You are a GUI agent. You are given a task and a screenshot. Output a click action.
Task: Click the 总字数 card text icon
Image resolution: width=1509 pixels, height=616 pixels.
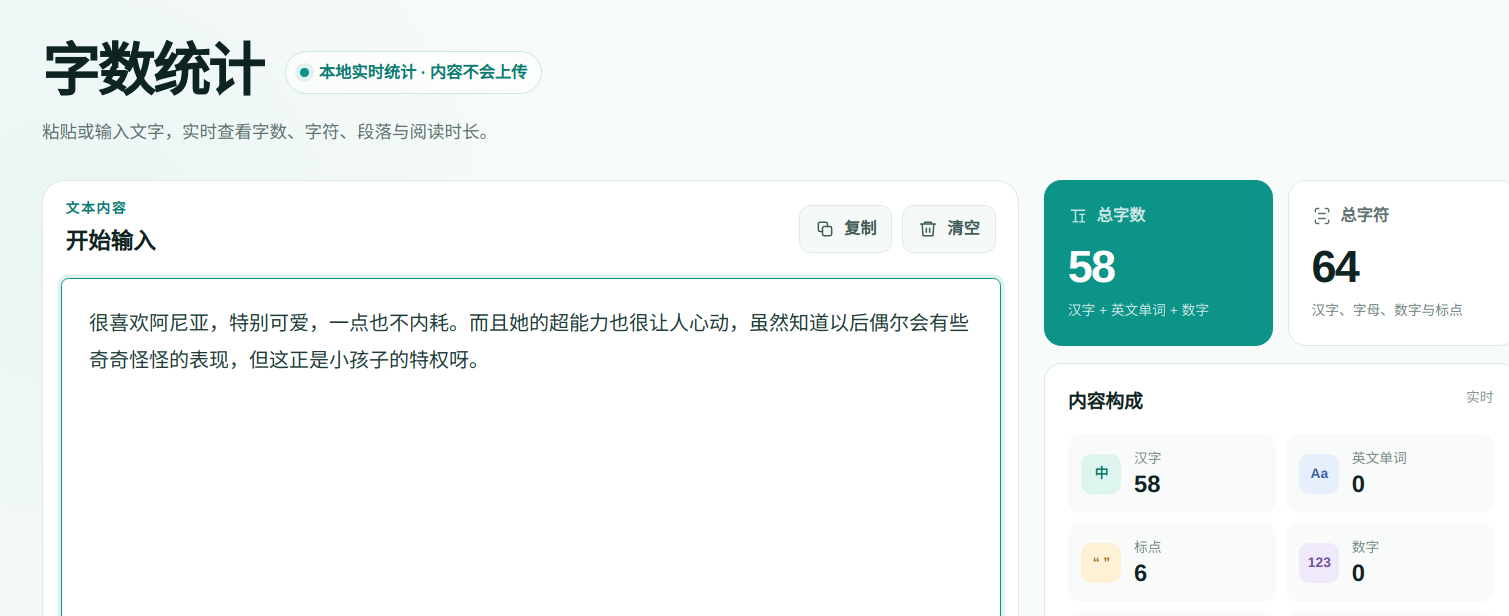click(x=1078, y=215)
